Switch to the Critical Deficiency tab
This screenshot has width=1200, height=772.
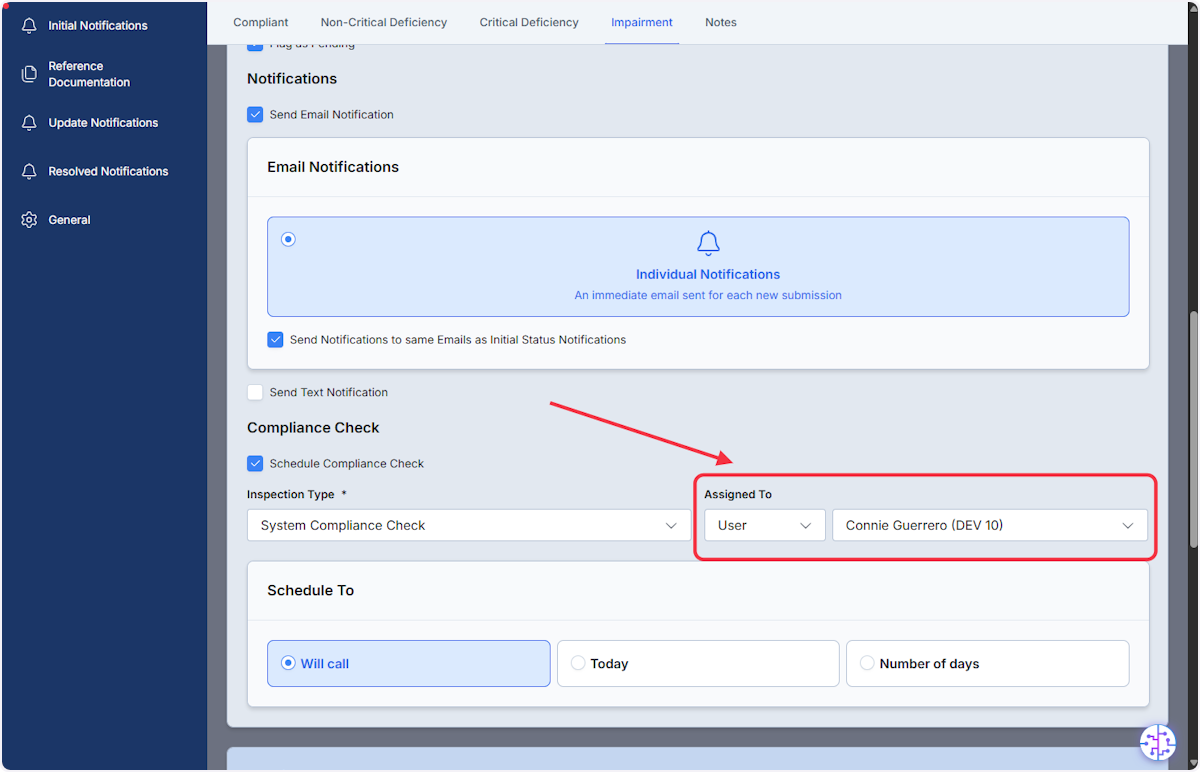(529, 22)
